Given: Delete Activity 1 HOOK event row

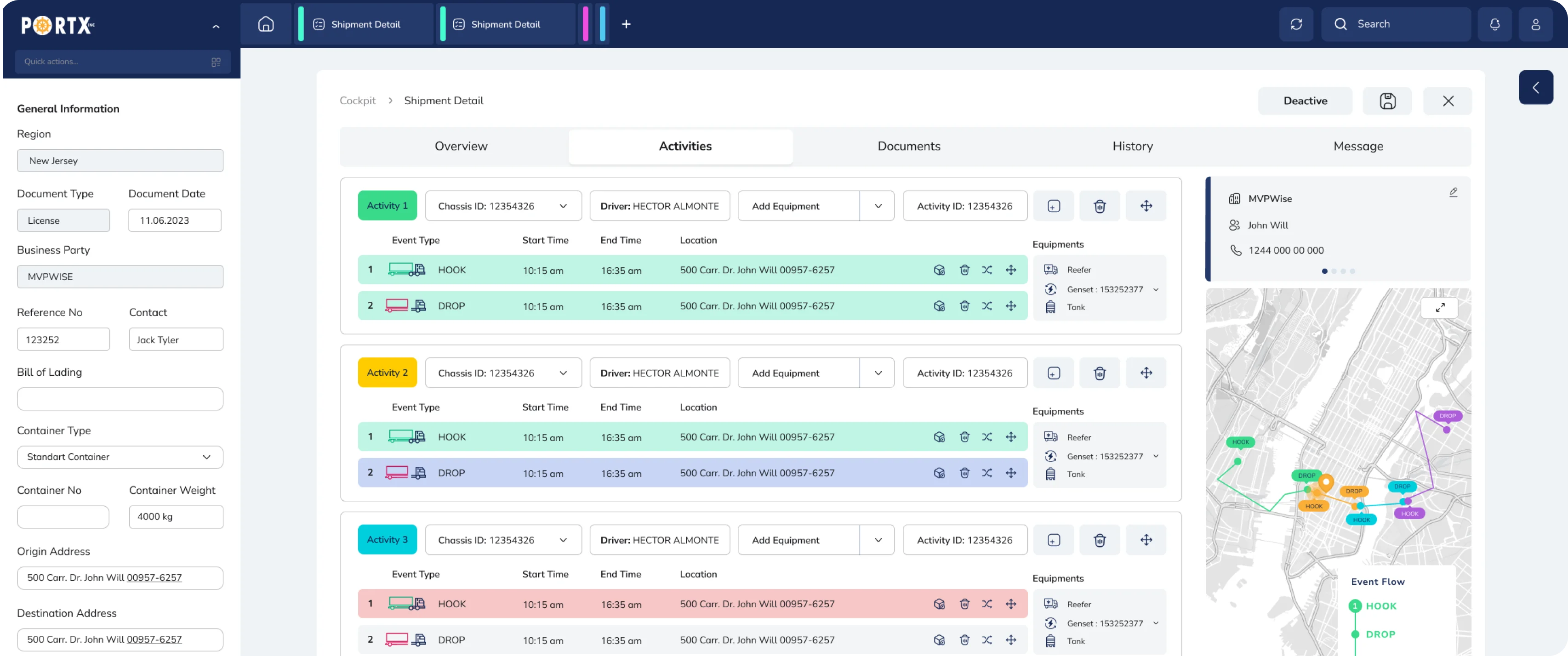Looking at the screenshot, I should [964, 270].
